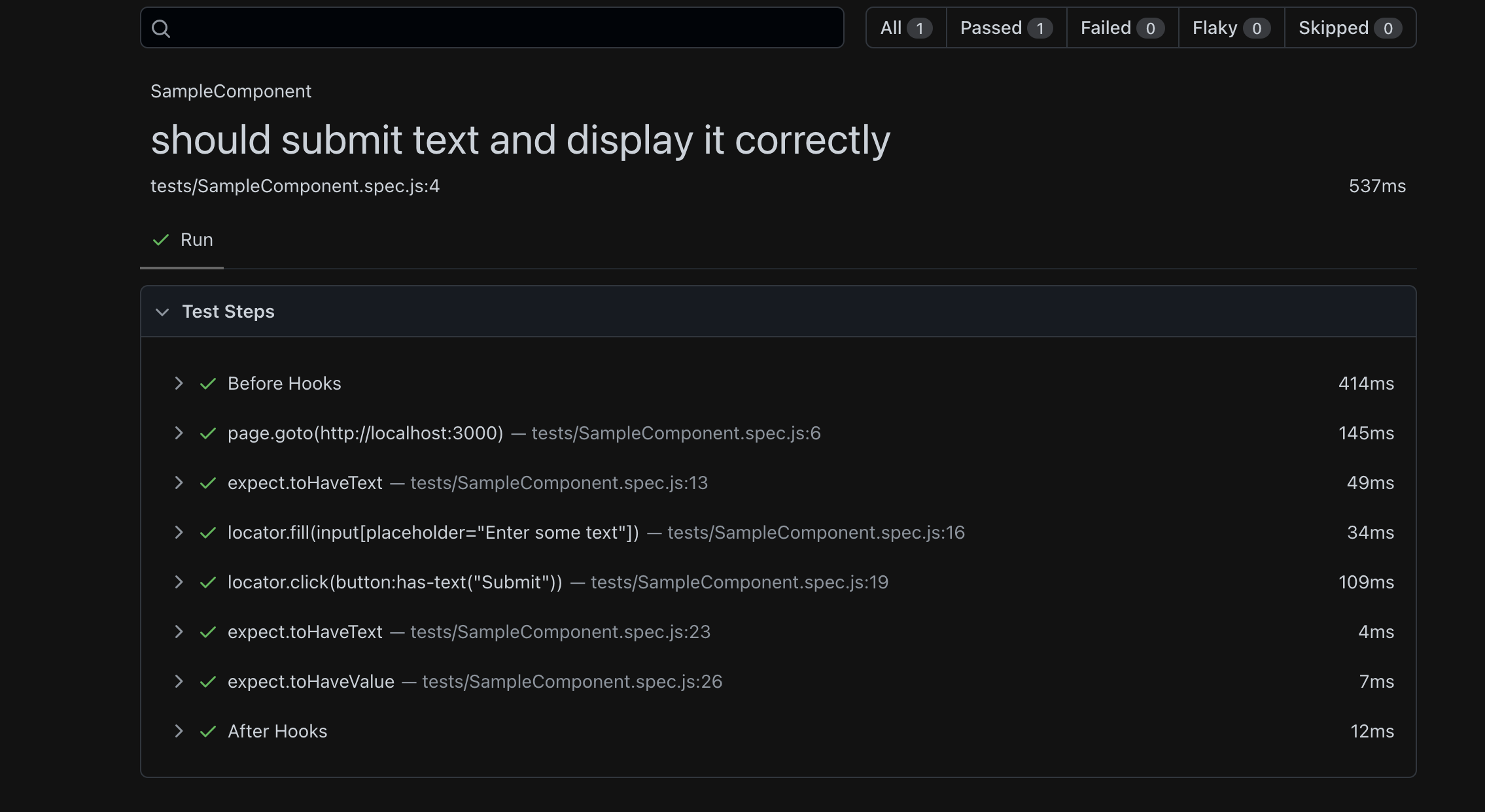This screenshot has width=1485, height=812.
Task: Collapse the Test Steps section
Action: [x=162, y=312]
